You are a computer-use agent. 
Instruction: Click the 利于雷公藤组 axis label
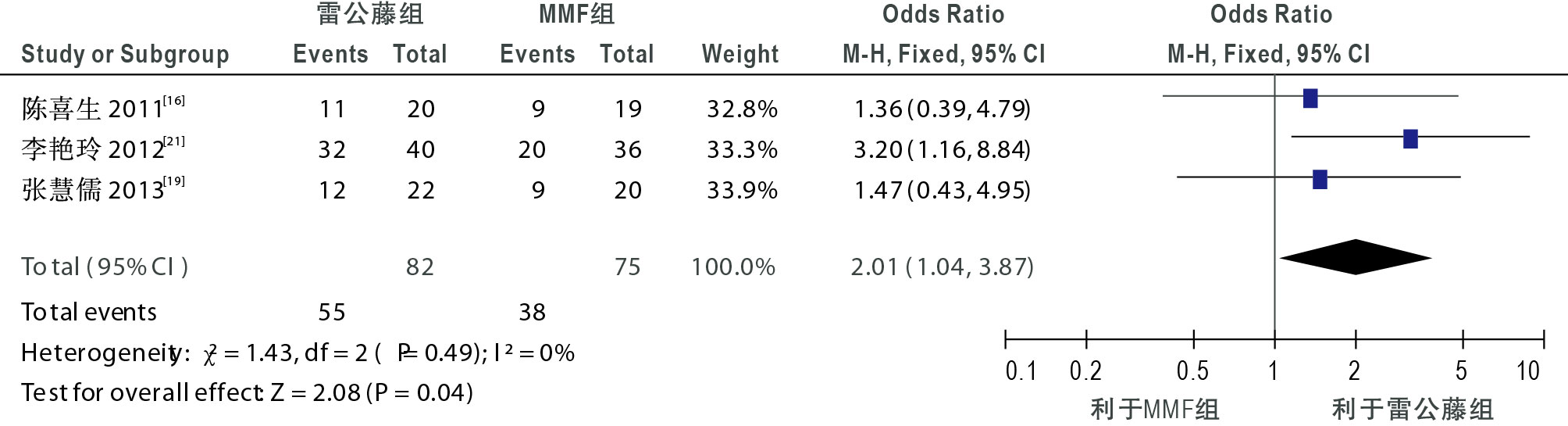point(1412,409)
